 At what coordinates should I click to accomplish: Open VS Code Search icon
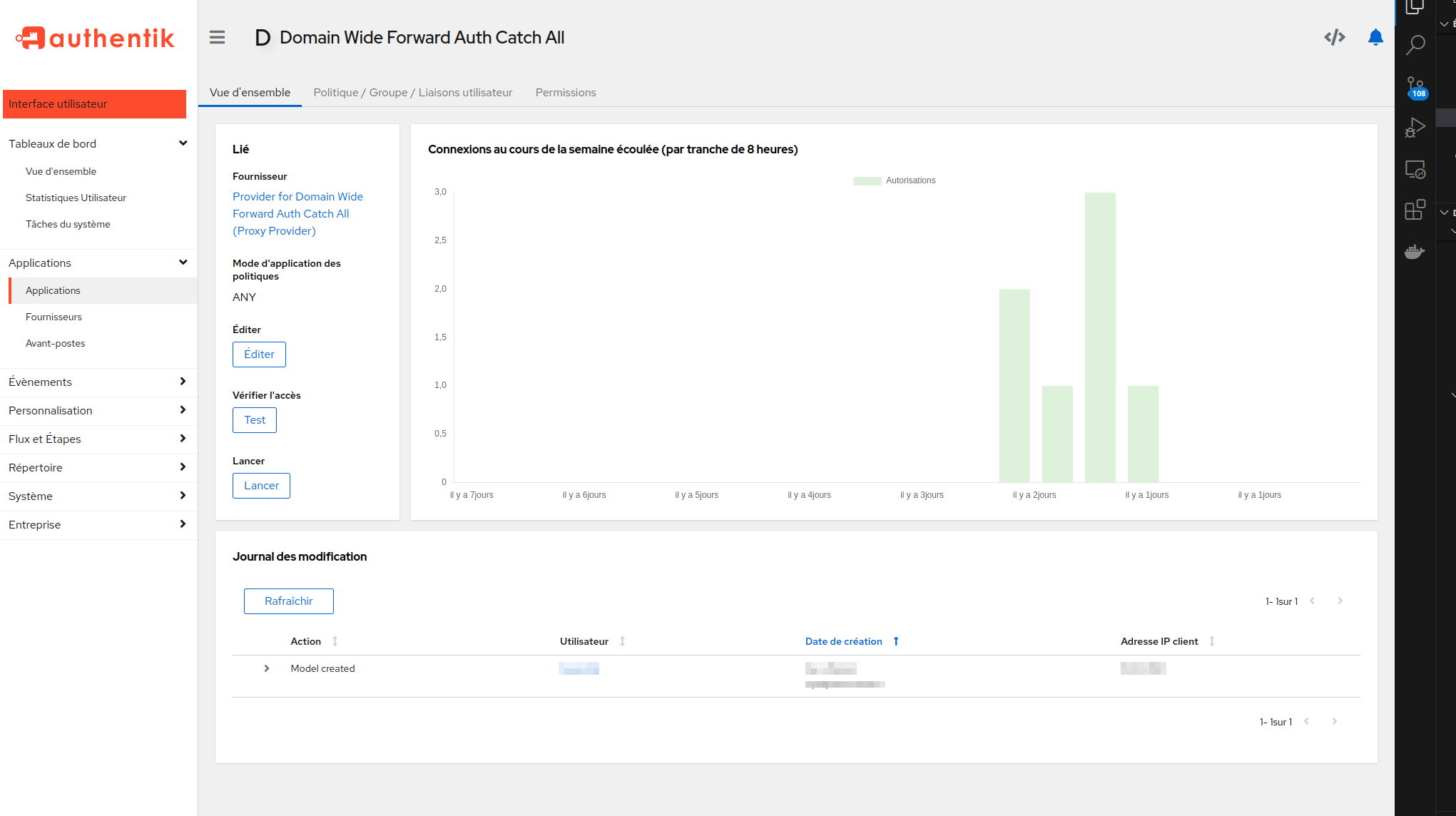pos(1415,46)
